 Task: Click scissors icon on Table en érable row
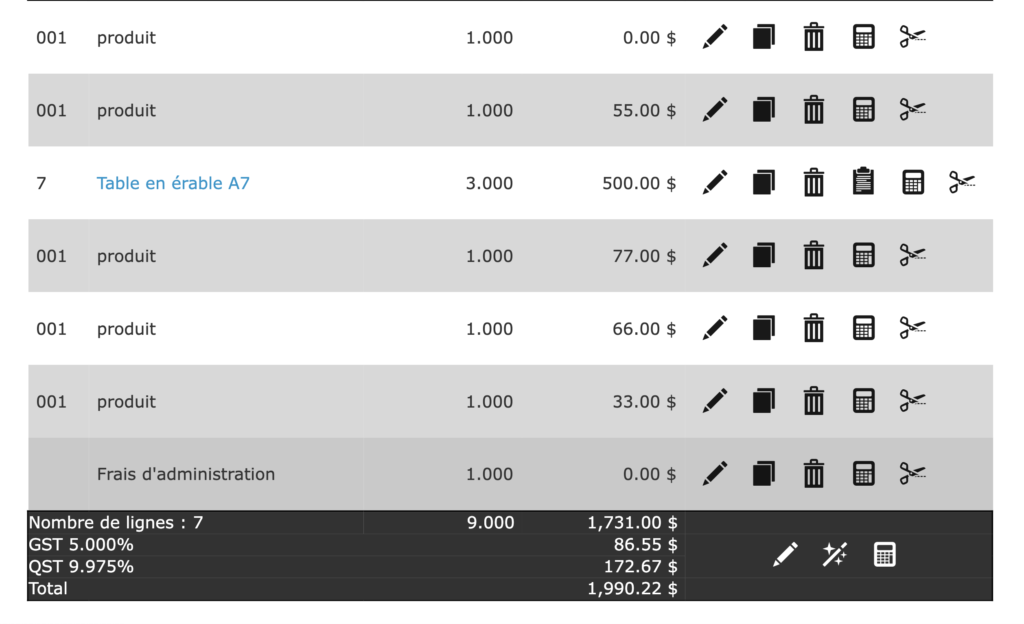[x=962, y=183]
